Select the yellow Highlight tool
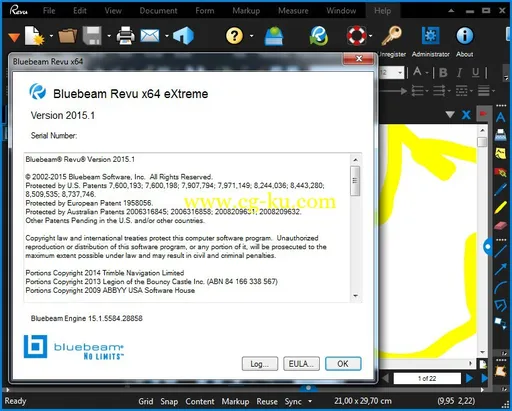Viewport: 512px width, 411px height. (x=501, y=207)
